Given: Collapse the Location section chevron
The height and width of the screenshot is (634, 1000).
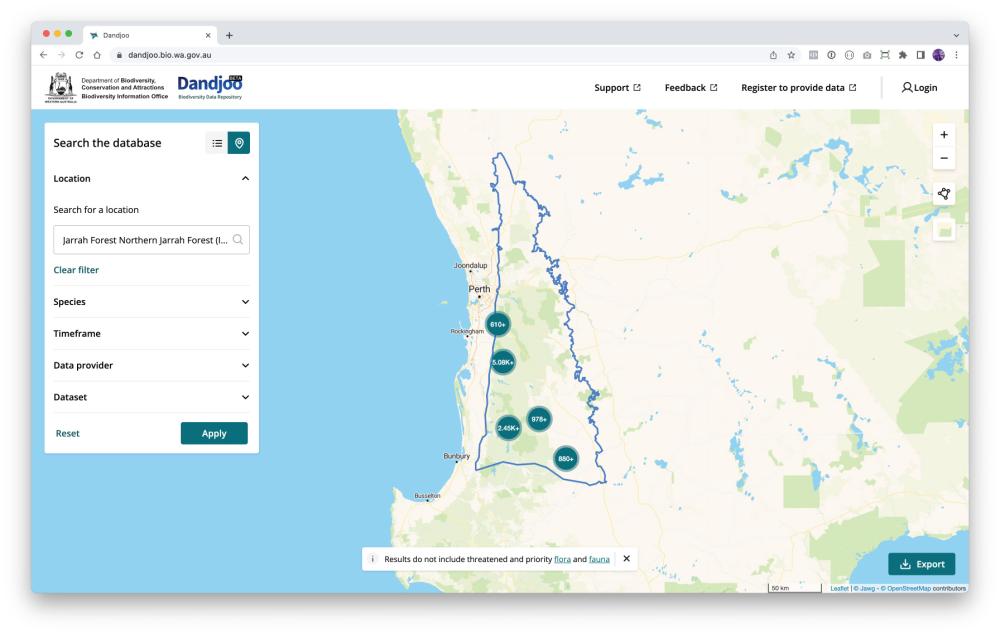Looking at the screenshot, I should pos(246,179).
